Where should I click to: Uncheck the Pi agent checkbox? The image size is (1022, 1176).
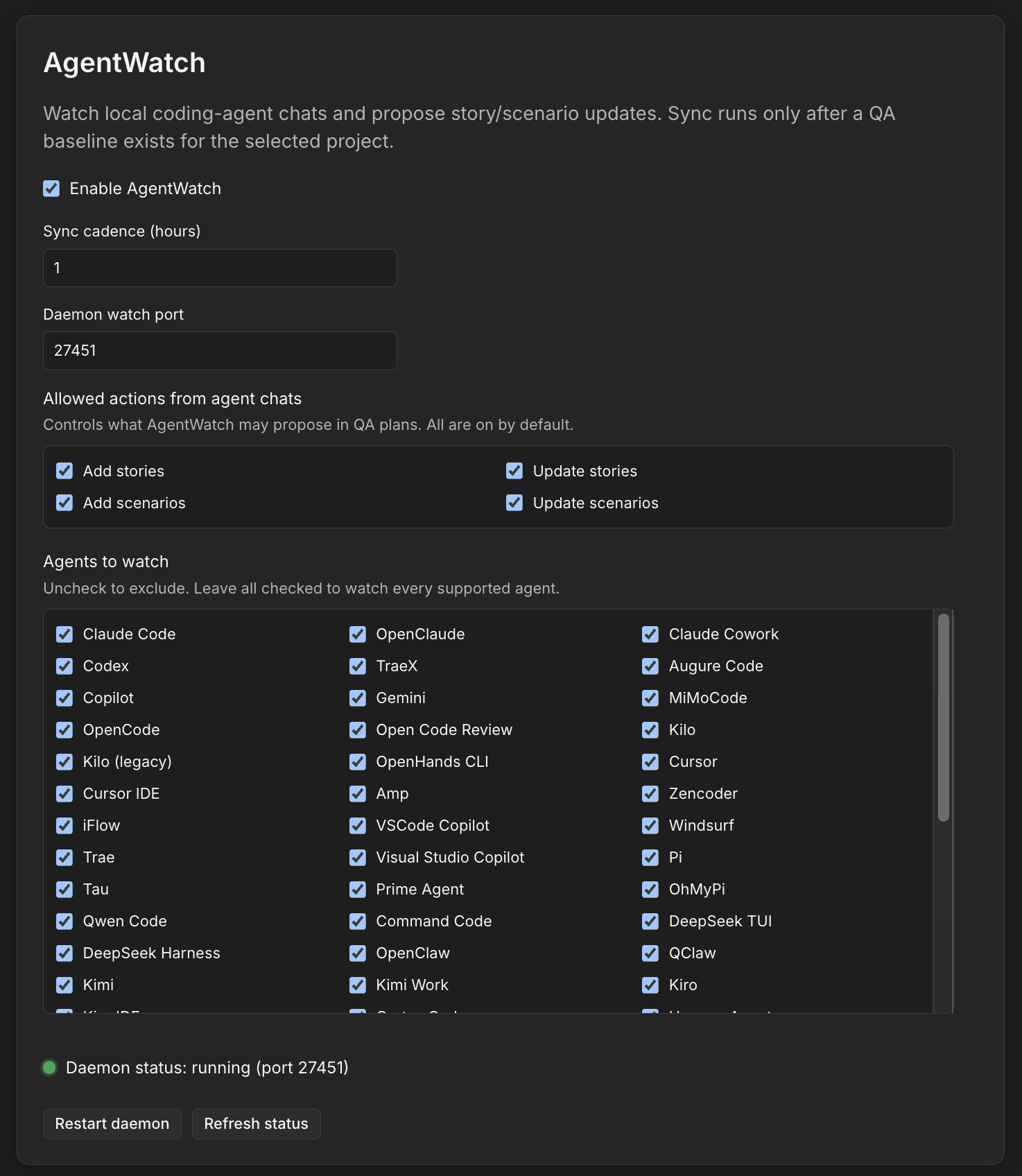pos(650,858)
